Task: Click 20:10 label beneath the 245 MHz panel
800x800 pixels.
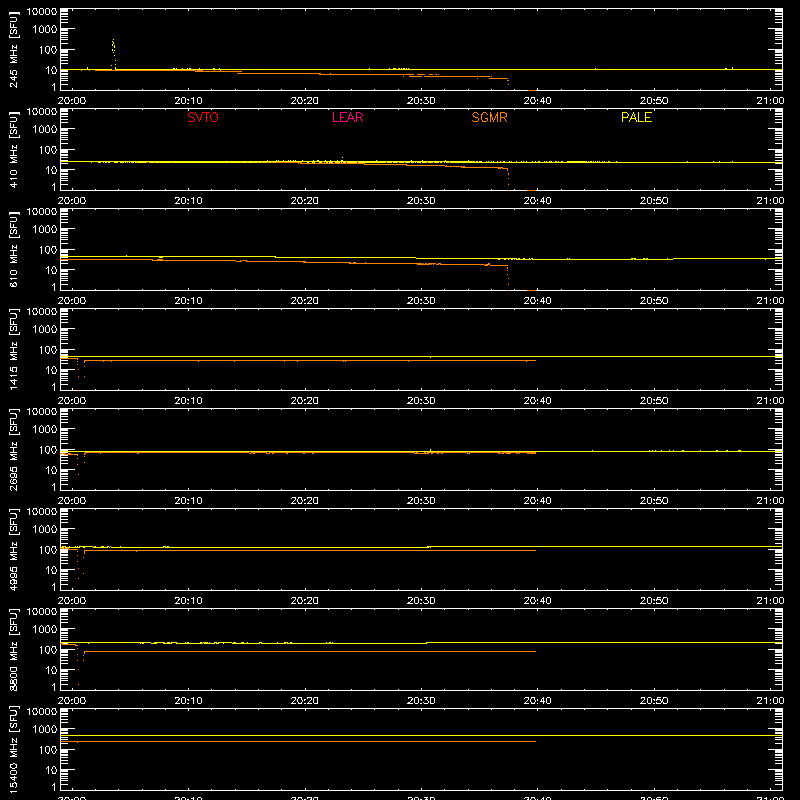Action: (x=188, y=101)
